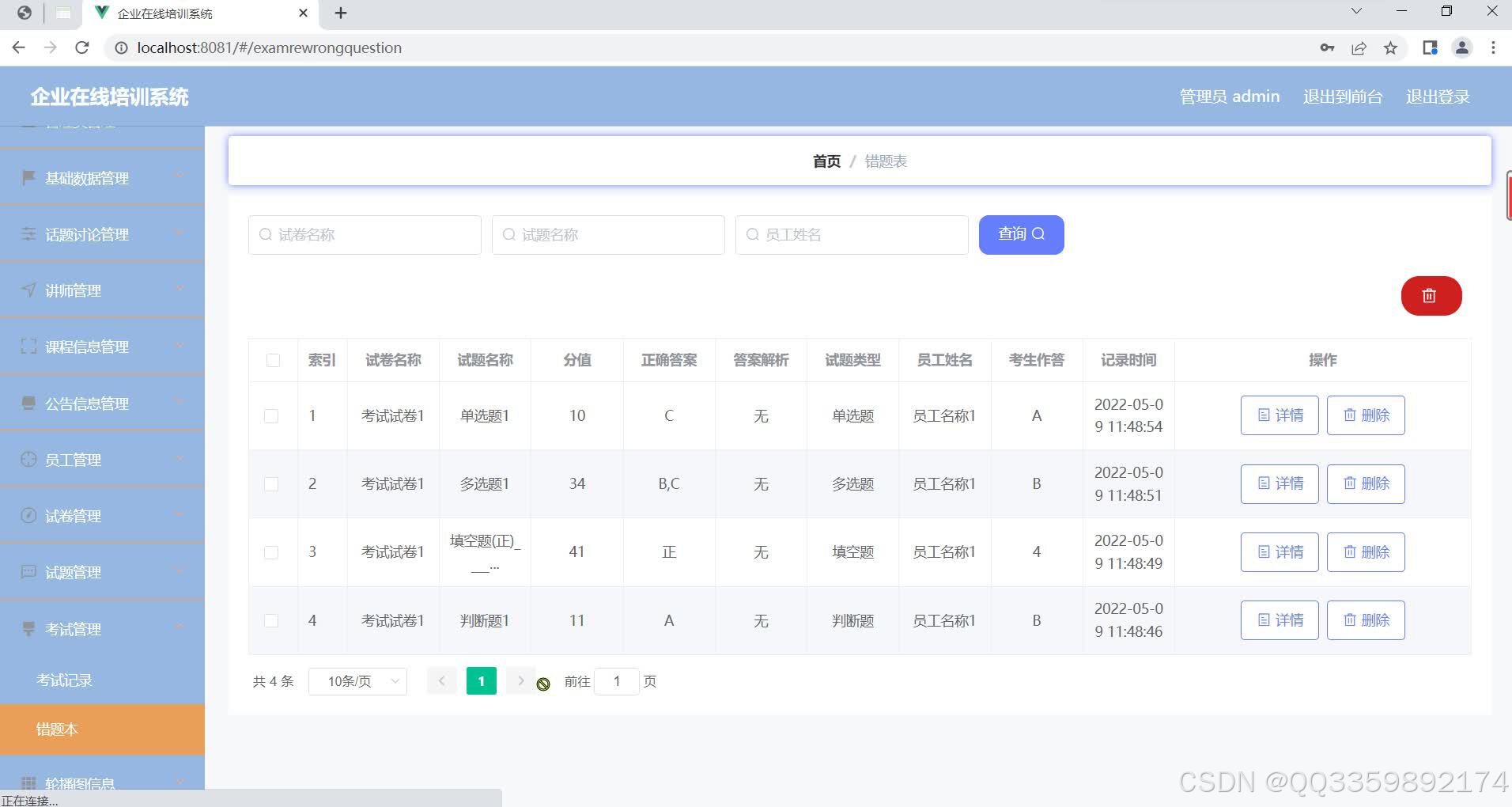Click the 前往 page number input

(x=617, y=681)
